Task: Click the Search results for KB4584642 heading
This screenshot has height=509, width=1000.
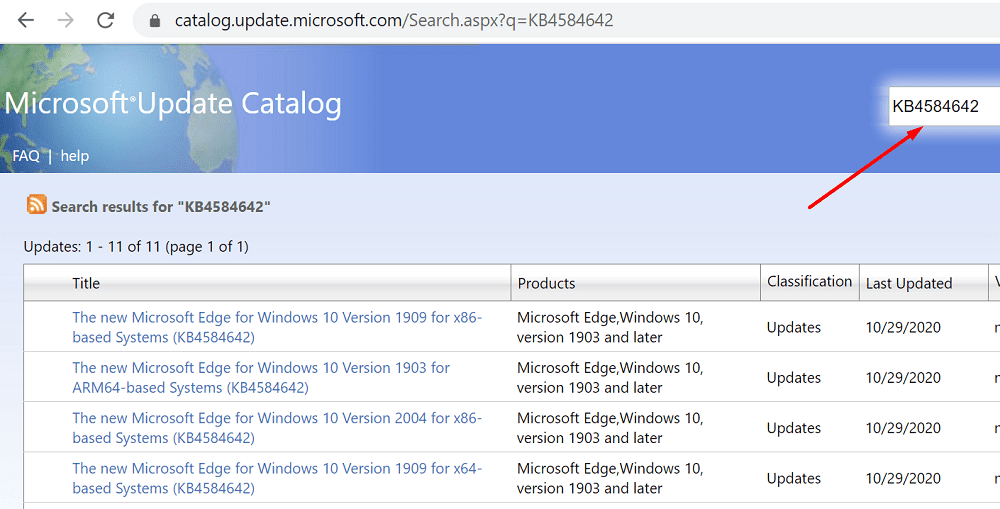Action: click(161, 207)
